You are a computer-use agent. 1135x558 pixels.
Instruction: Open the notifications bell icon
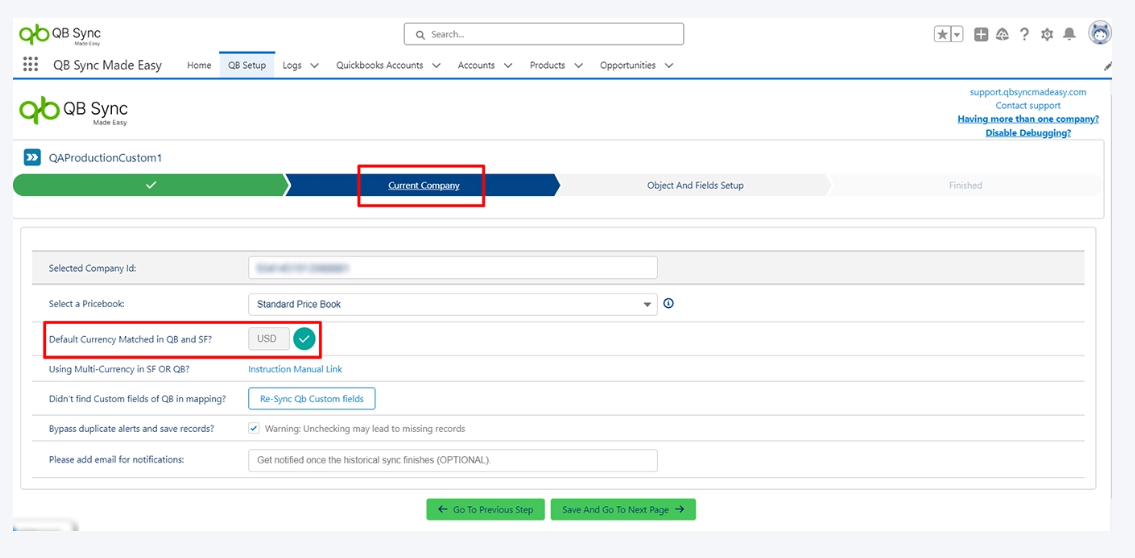click(1069, 34)
